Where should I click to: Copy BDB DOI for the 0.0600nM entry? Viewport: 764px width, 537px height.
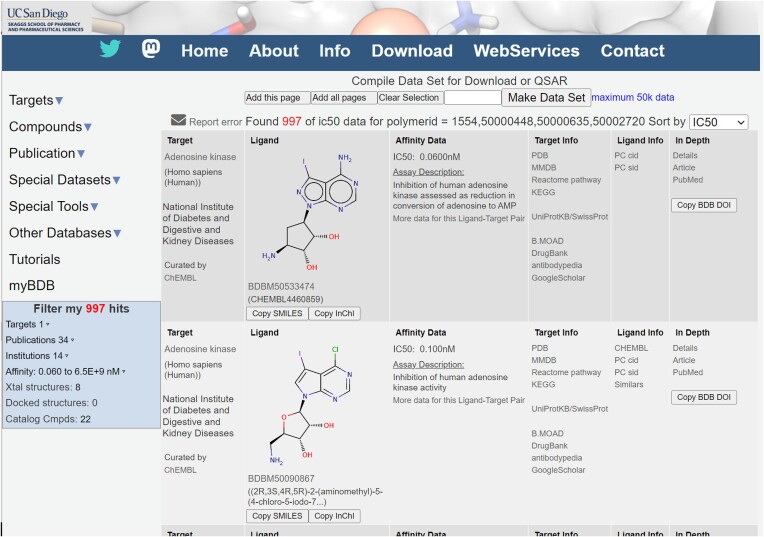pos(704,205)
